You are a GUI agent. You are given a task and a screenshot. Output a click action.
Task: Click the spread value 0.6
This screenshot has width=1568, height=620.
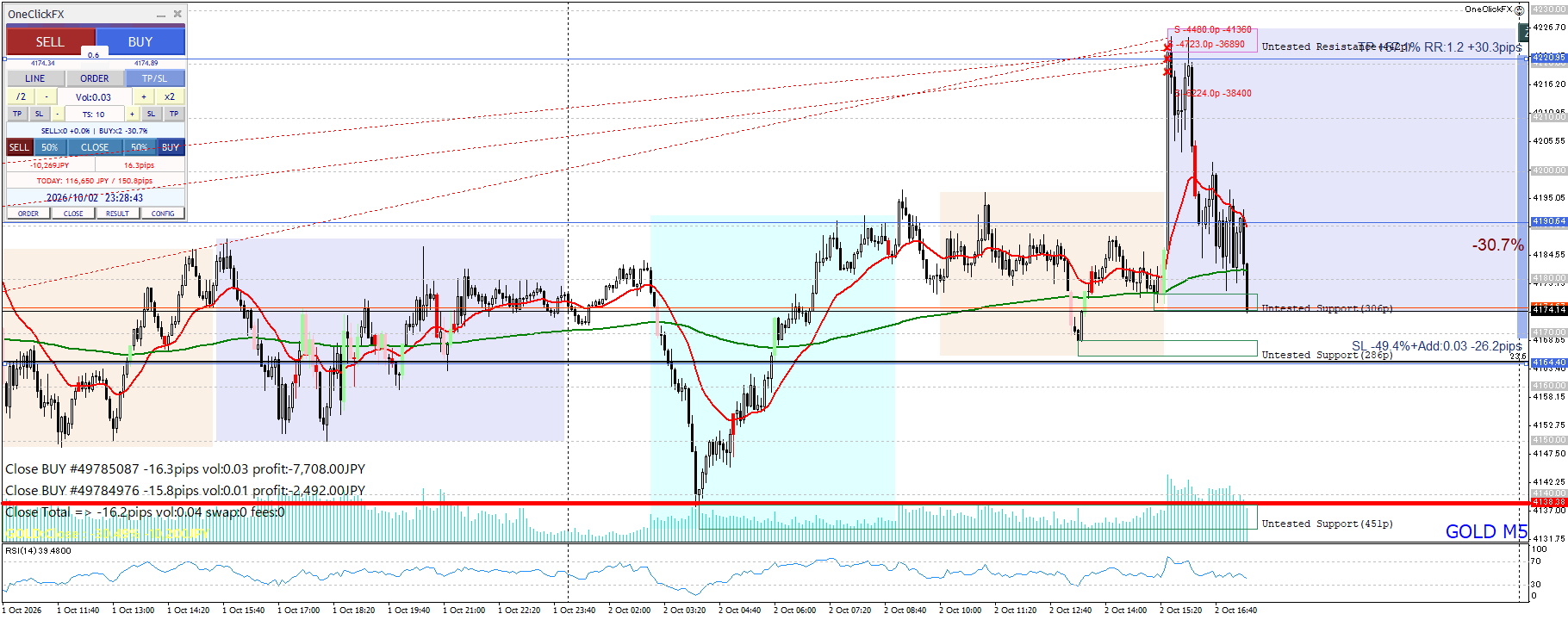click(x=94, y=55)
